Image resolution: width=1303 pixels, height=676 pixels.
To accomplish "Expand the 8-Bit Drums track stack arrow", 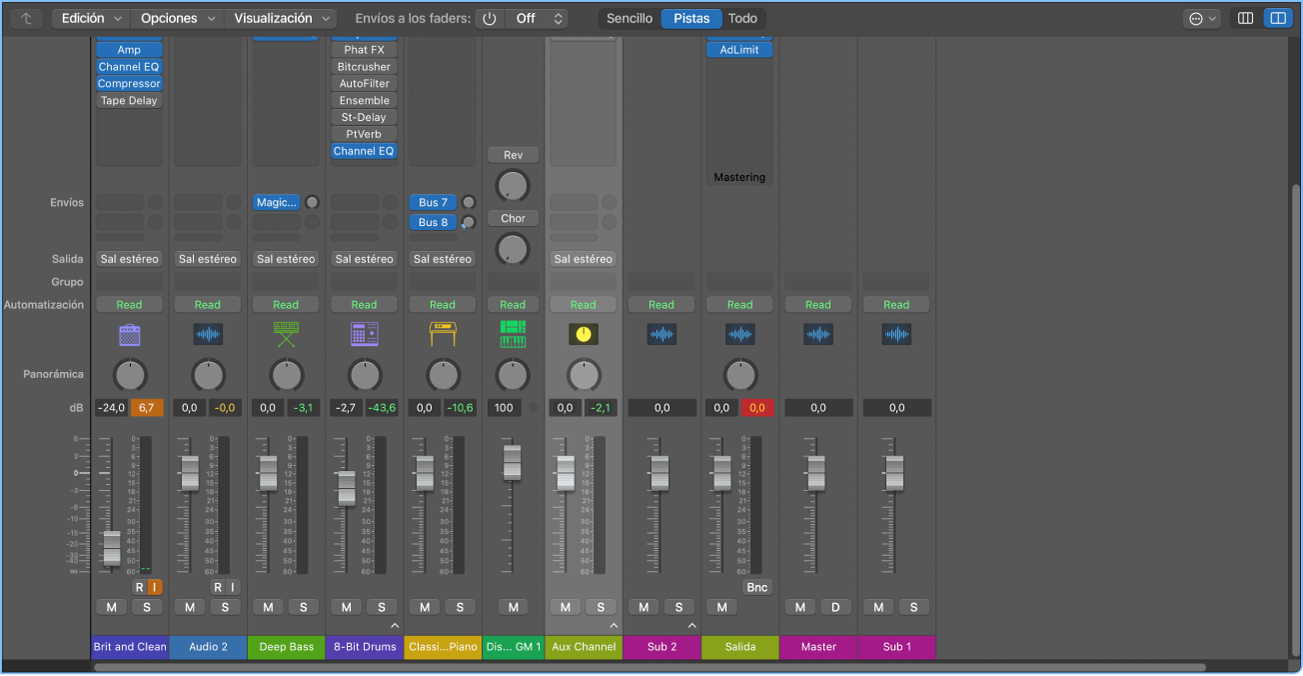I will tap(394, 626).
